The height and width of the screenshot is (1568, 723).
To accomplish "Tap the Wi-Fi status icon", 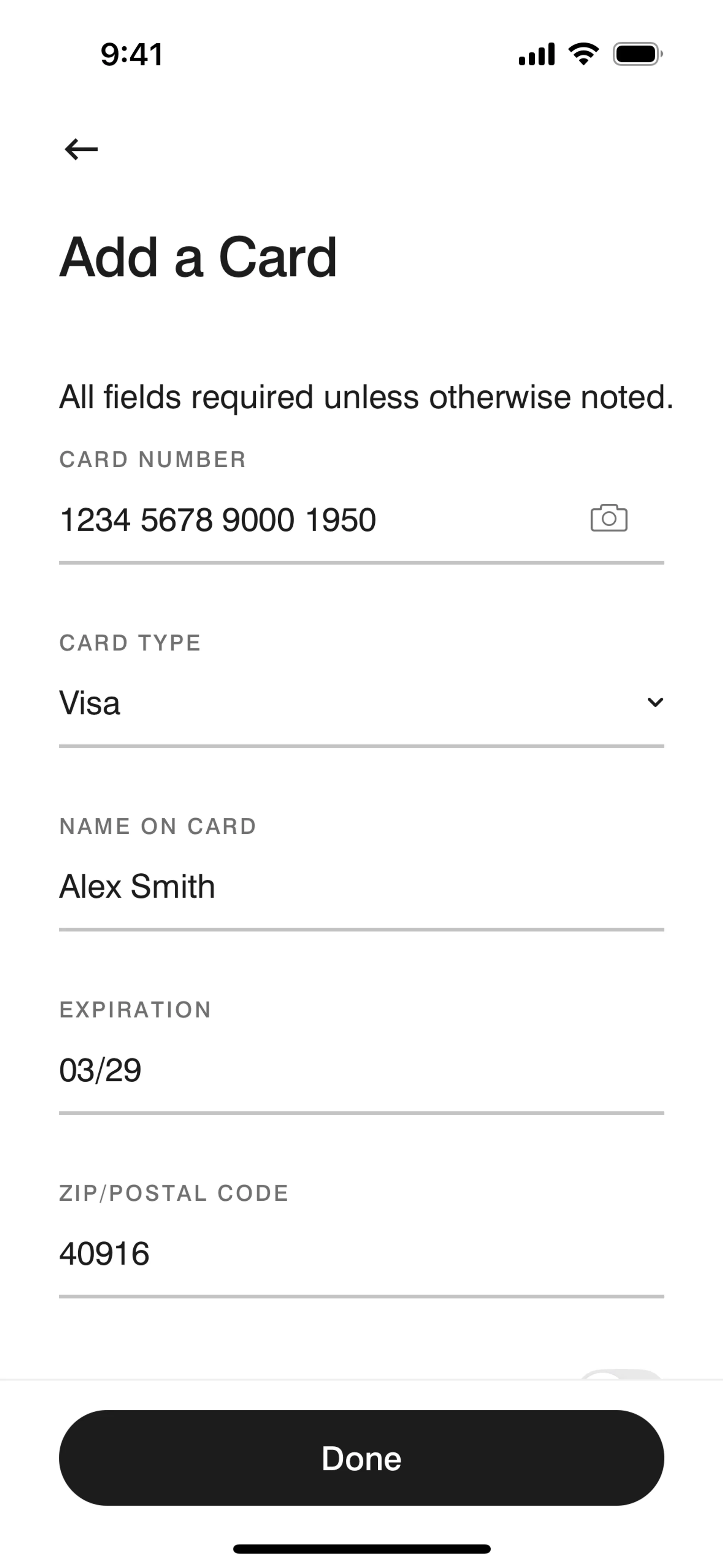I will (583, 54).
